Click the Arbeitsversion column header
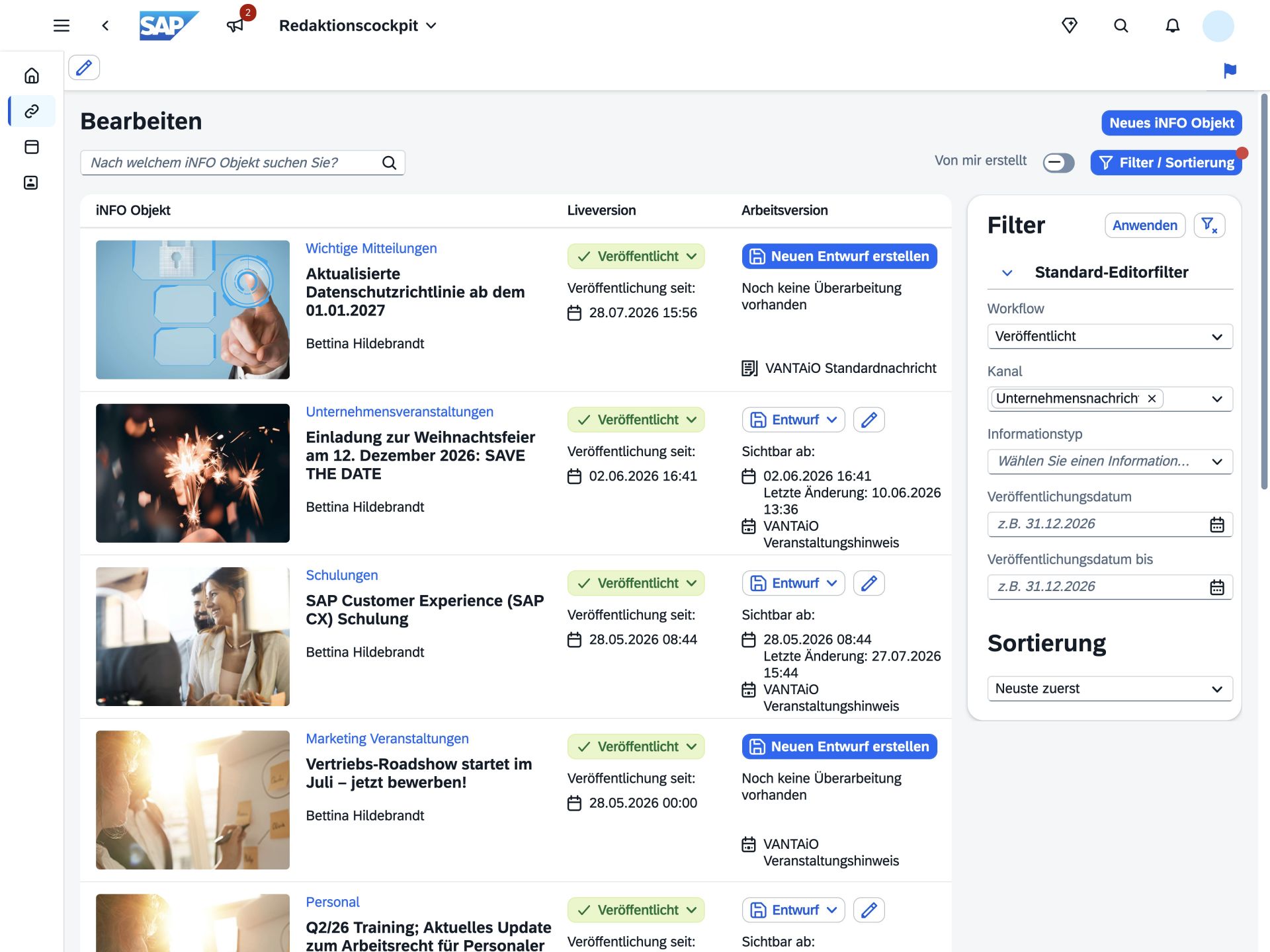The width and height of the screenshot is (1270, 952). click(784, 210)
